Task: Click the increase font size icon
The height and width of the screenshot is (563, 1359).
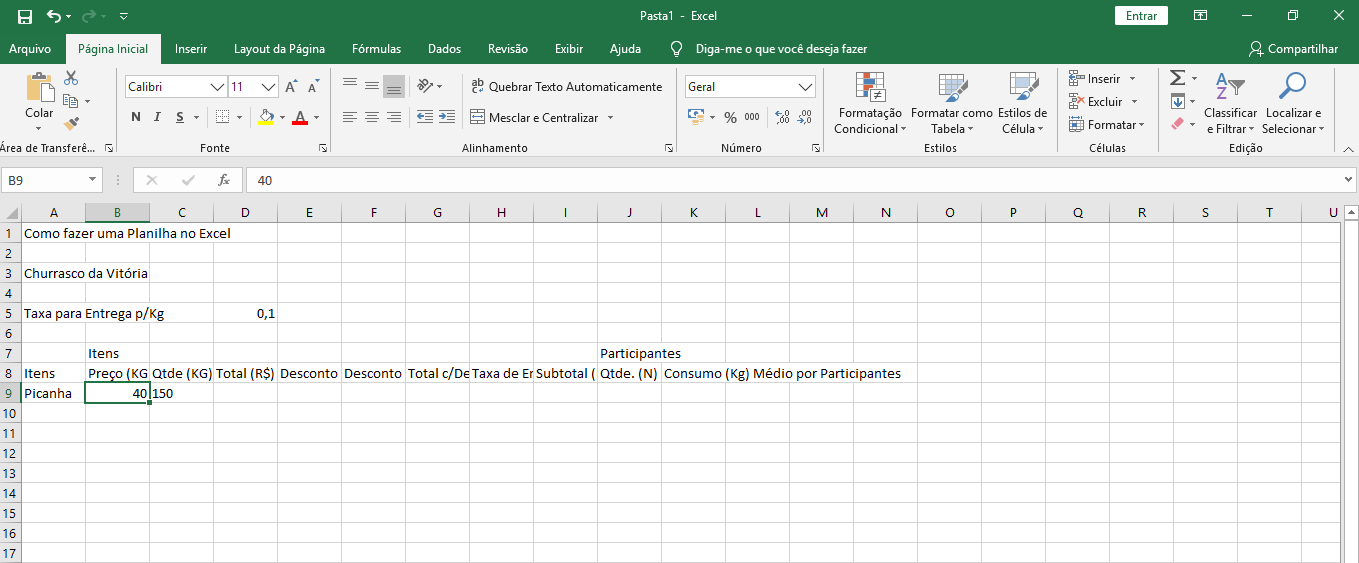Action: coord(292,87)
